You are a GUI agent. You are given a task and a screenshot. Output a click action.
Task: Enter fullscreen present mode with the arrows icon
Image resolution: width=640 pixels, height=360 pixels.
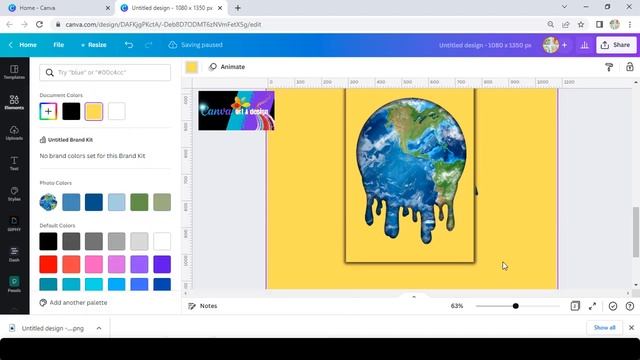click(x=593, y=306)
